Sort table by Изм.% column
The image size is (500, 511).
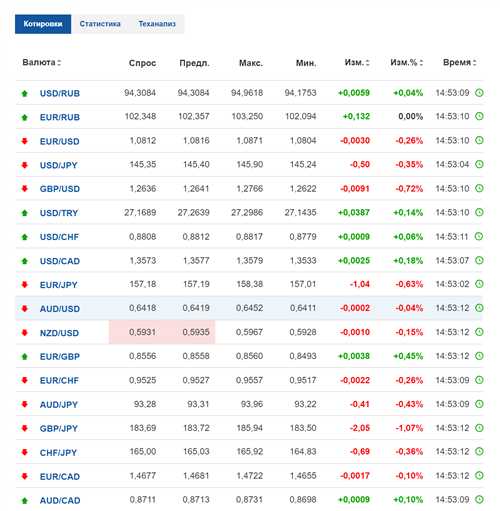[406, 62]
